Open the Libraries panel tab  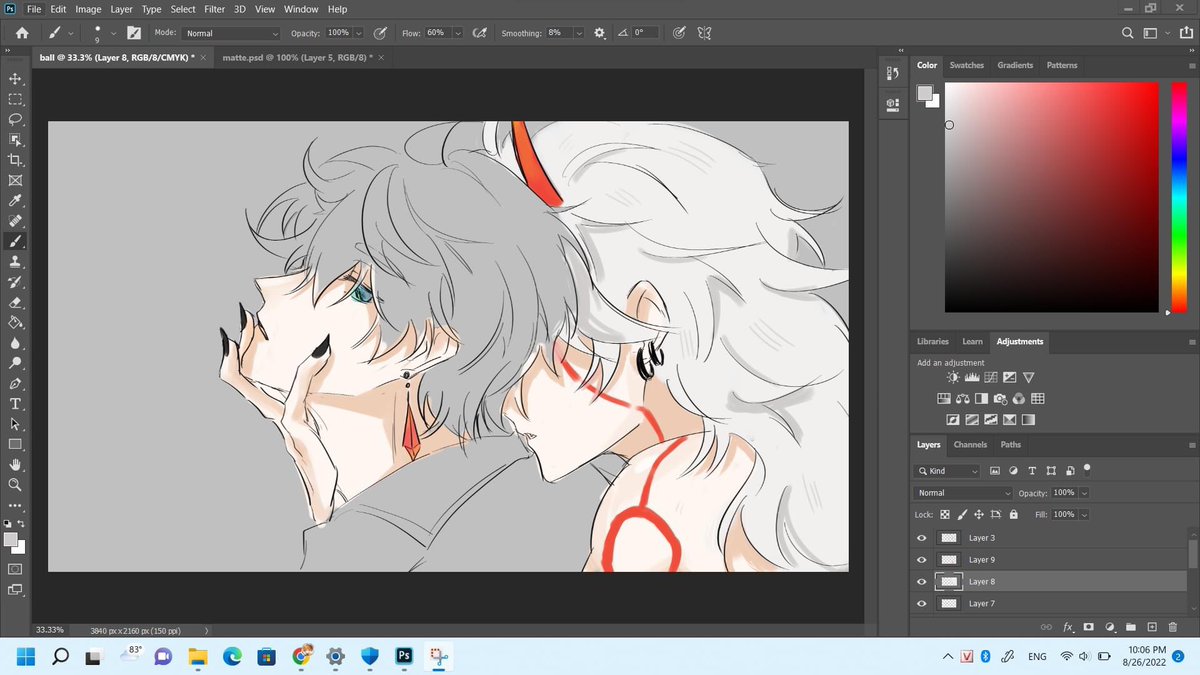click(933, 342)
